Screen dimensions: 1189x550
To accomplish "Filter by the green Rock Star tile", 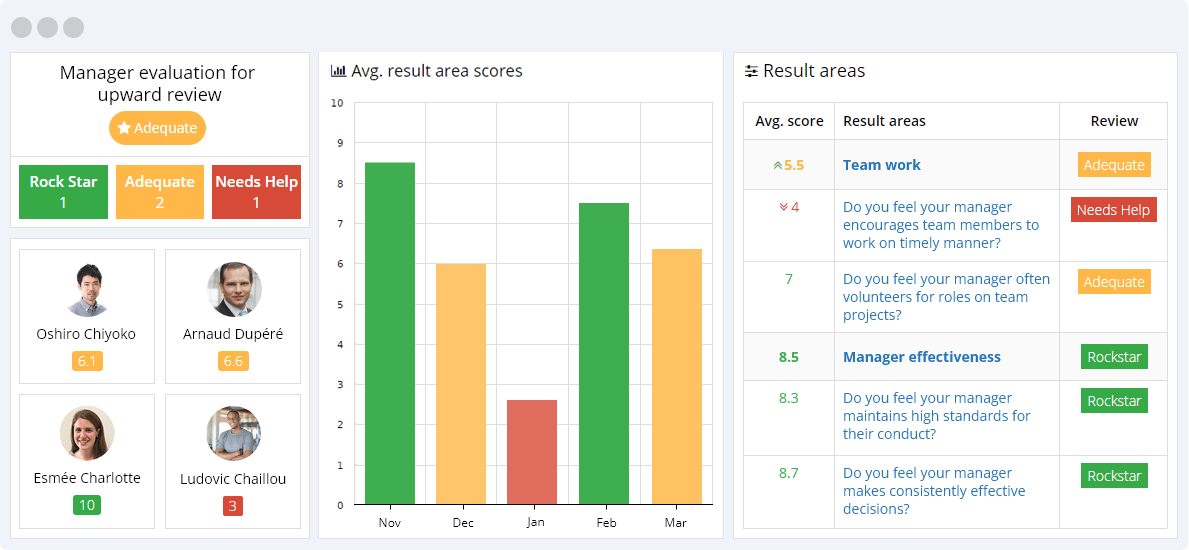I will 63,192.
